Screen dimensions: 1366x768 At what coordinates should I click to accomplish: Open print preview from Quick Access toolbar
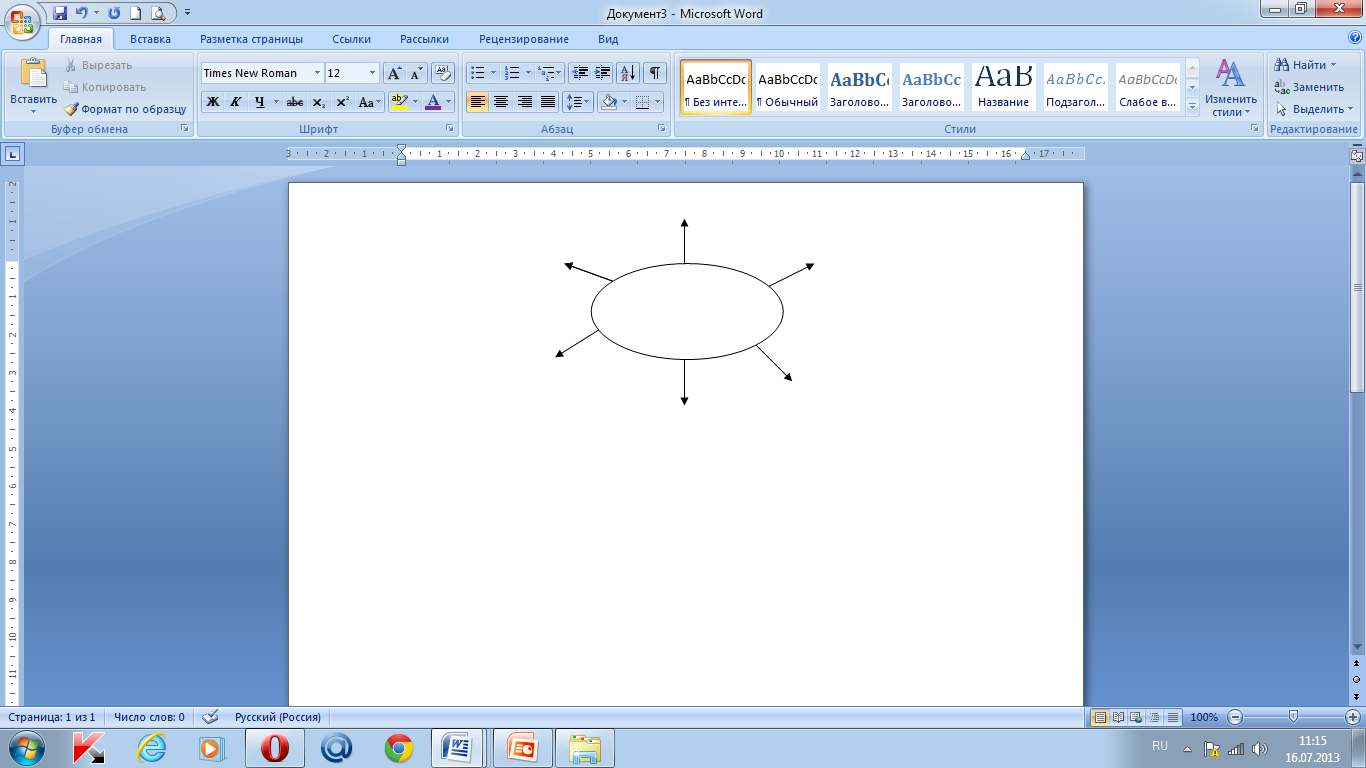157,13
